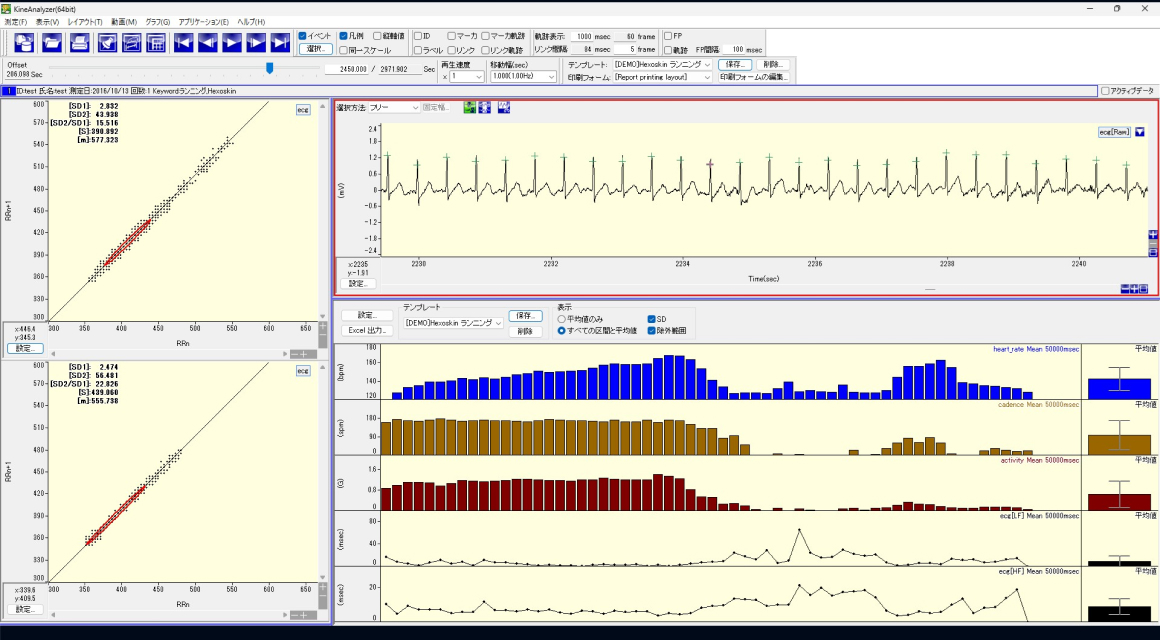Click the second blue icon in ECG toolbar
The image size is (1160, 640).
click(x=484, y=107)
